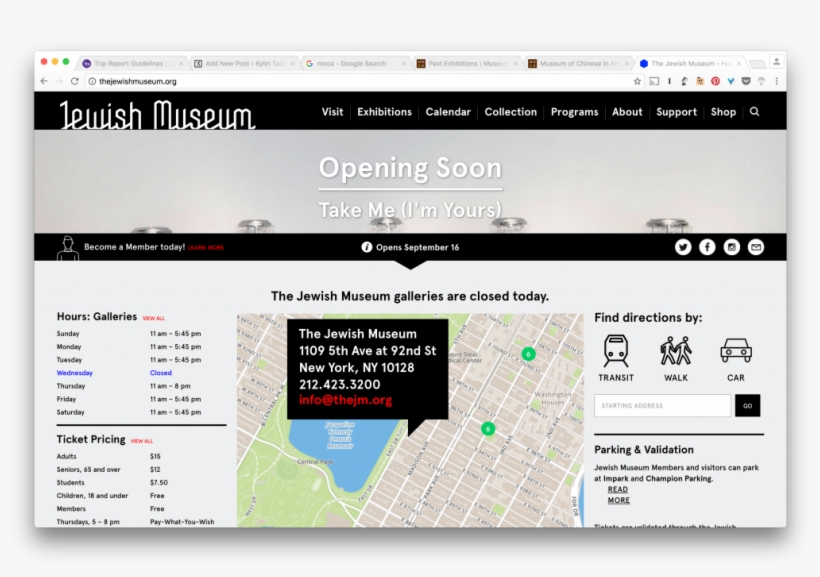Click the Starting Address input field
Viewport: 820px width, 577px height.
pos(663,405)
